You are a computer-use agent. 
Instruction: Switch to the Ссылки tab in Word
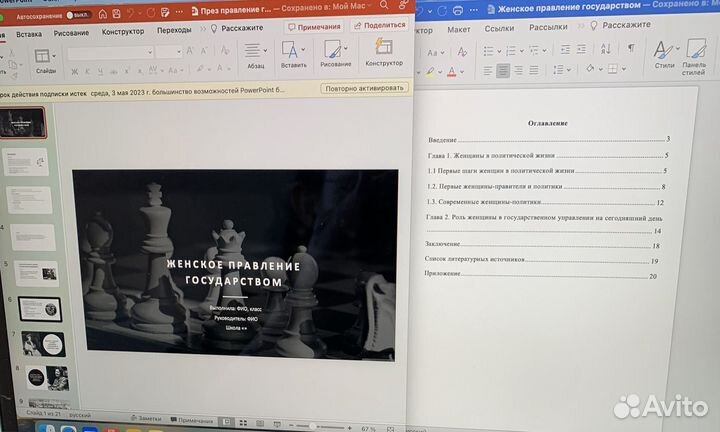click(499, 29)
